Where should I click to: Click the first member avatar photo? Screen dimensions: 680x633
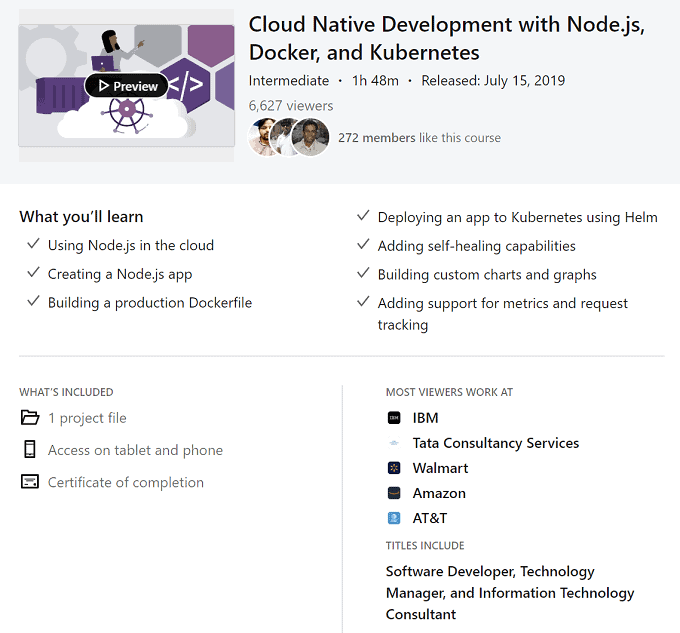[x=264, y=138]
